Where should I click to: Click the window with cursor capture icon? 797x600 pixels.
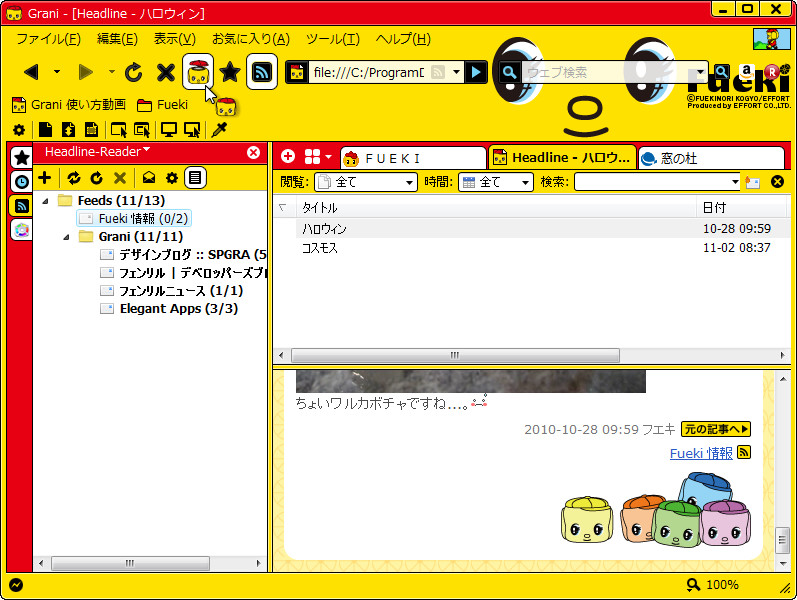click(119, 130)
